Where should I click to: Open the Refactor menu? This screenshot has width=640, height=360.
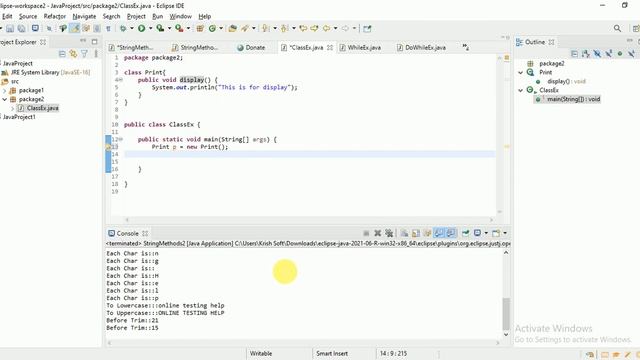(x=55, y=16)
